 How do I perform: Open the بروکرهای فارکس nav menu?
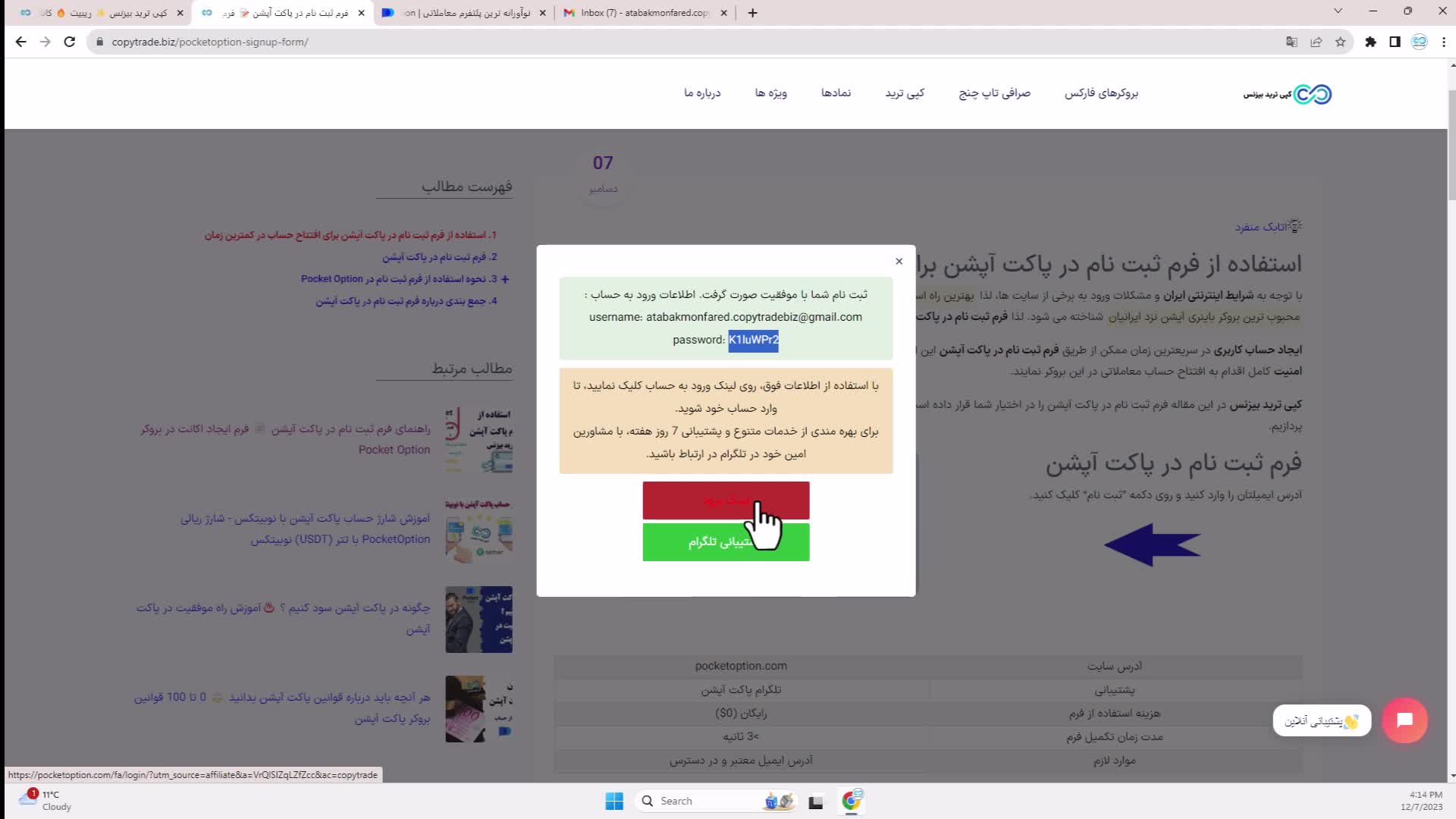pos(1100,93)
